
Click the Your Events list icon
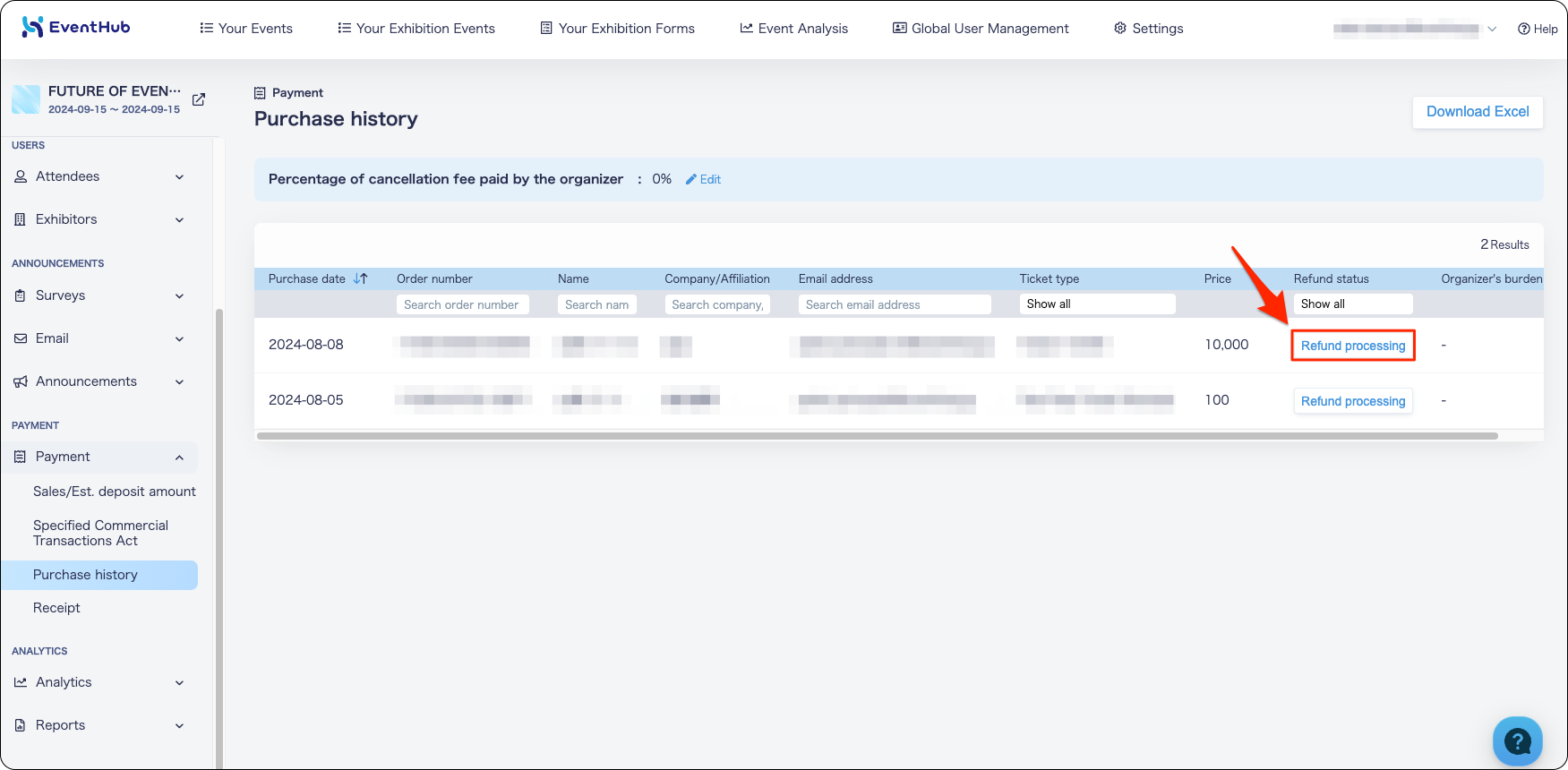[x=207, y=28]
